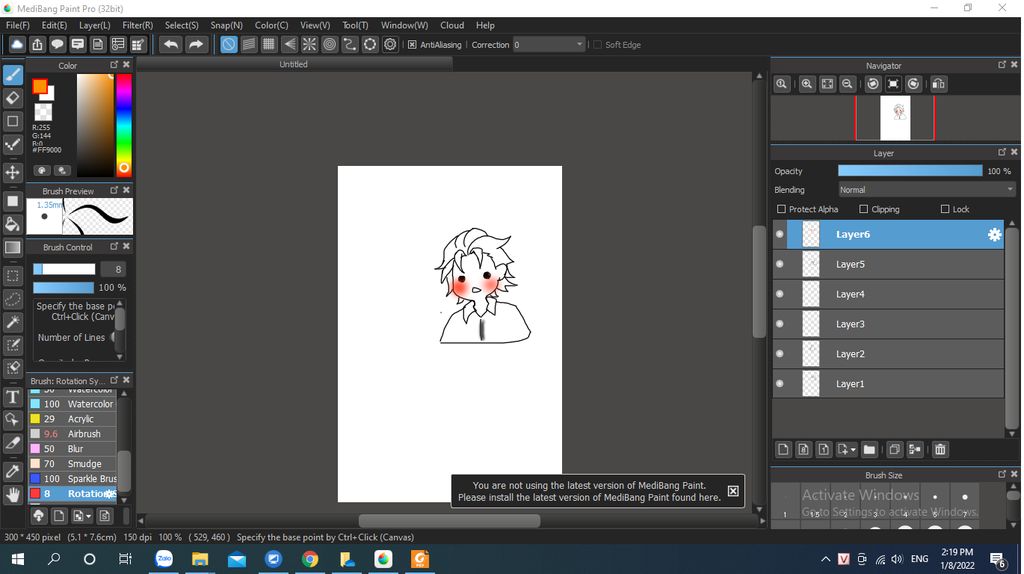This screenshot has height=574, width=1024.
Task: Open Chrome from the taskbar
Action: tap(310, 559)
